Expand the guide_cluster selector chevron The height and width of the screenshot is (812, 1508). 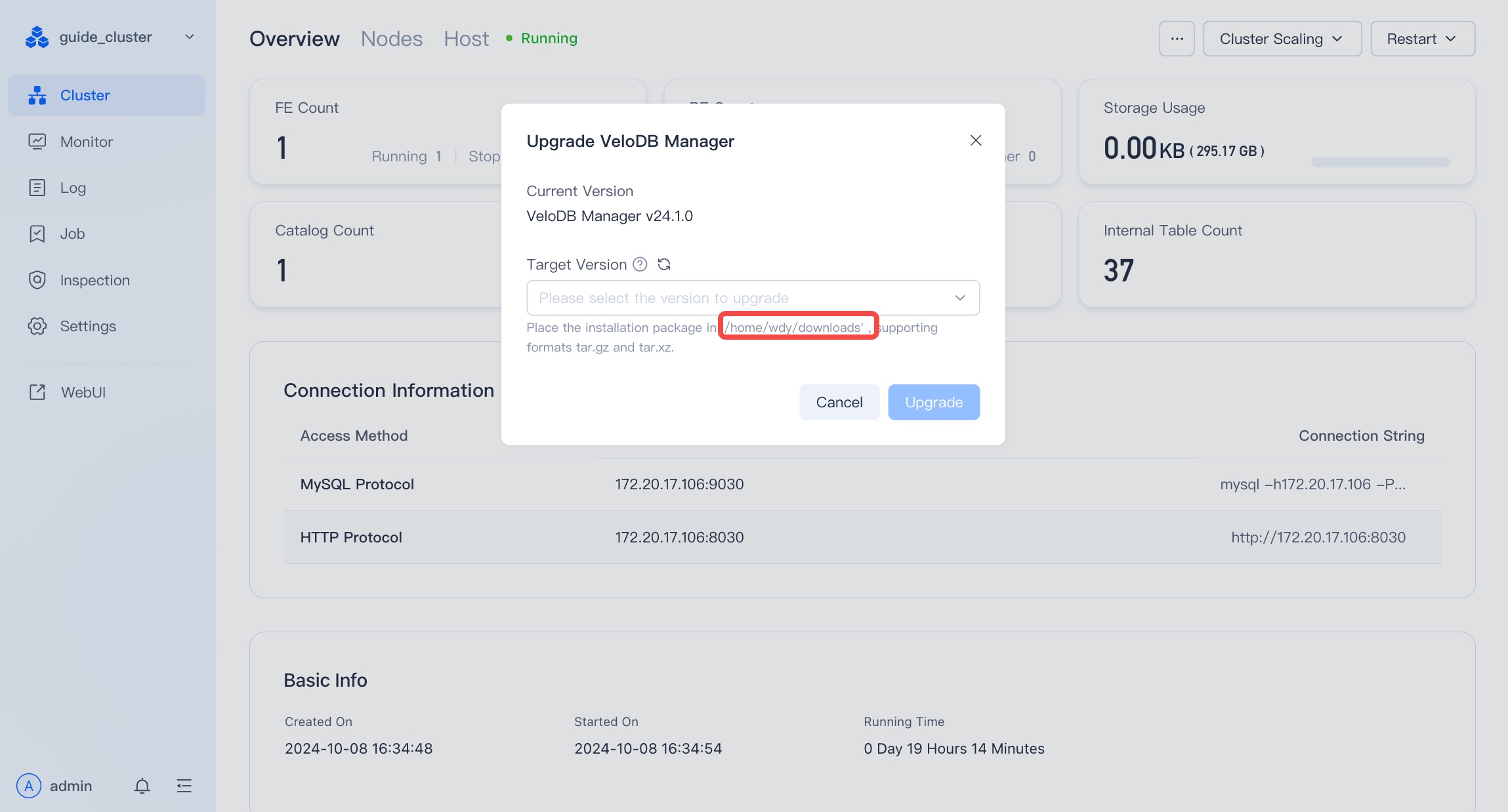point(189,37)
